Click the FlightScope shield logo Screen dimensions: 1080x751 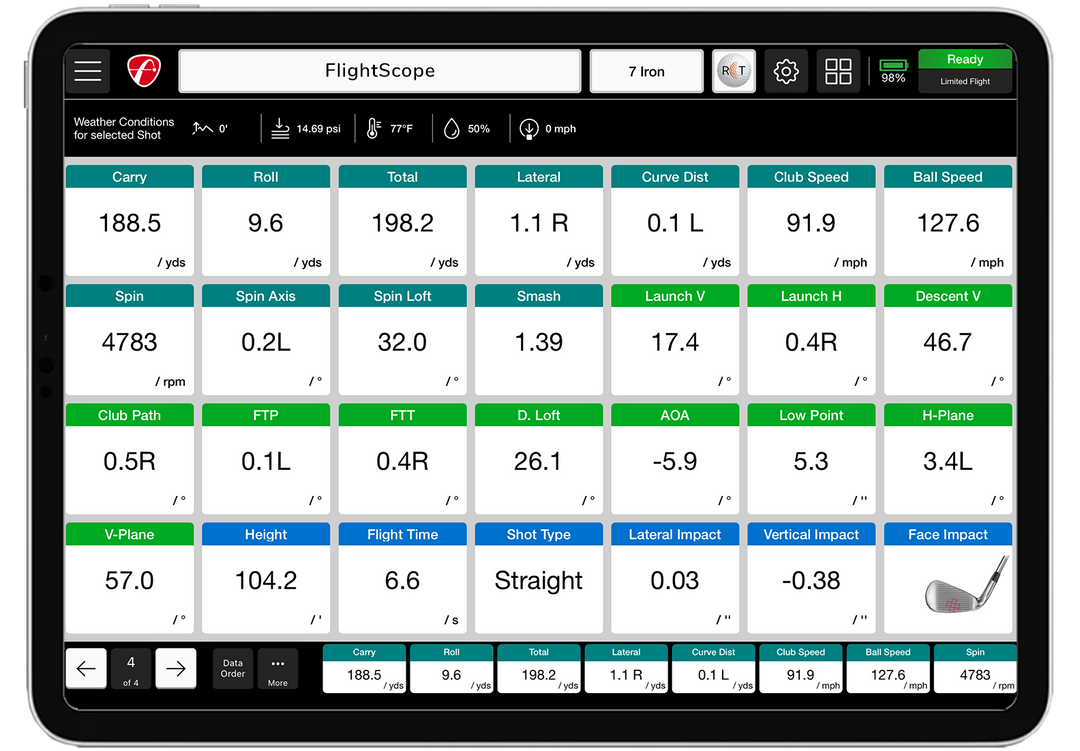143,71
